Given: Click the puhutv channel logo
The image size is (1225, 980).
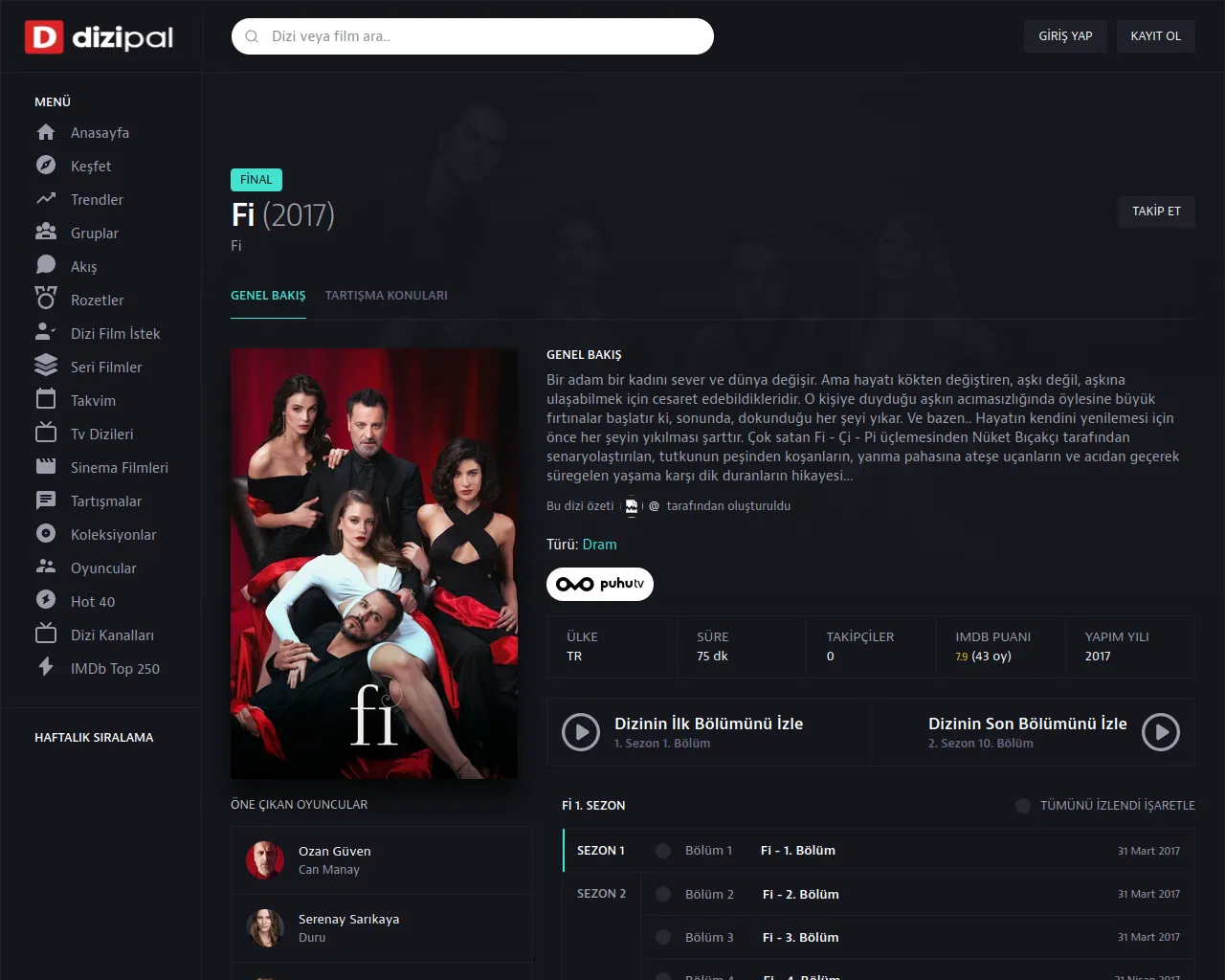Looking at the screenshot, I should click(x=600, y=584).
